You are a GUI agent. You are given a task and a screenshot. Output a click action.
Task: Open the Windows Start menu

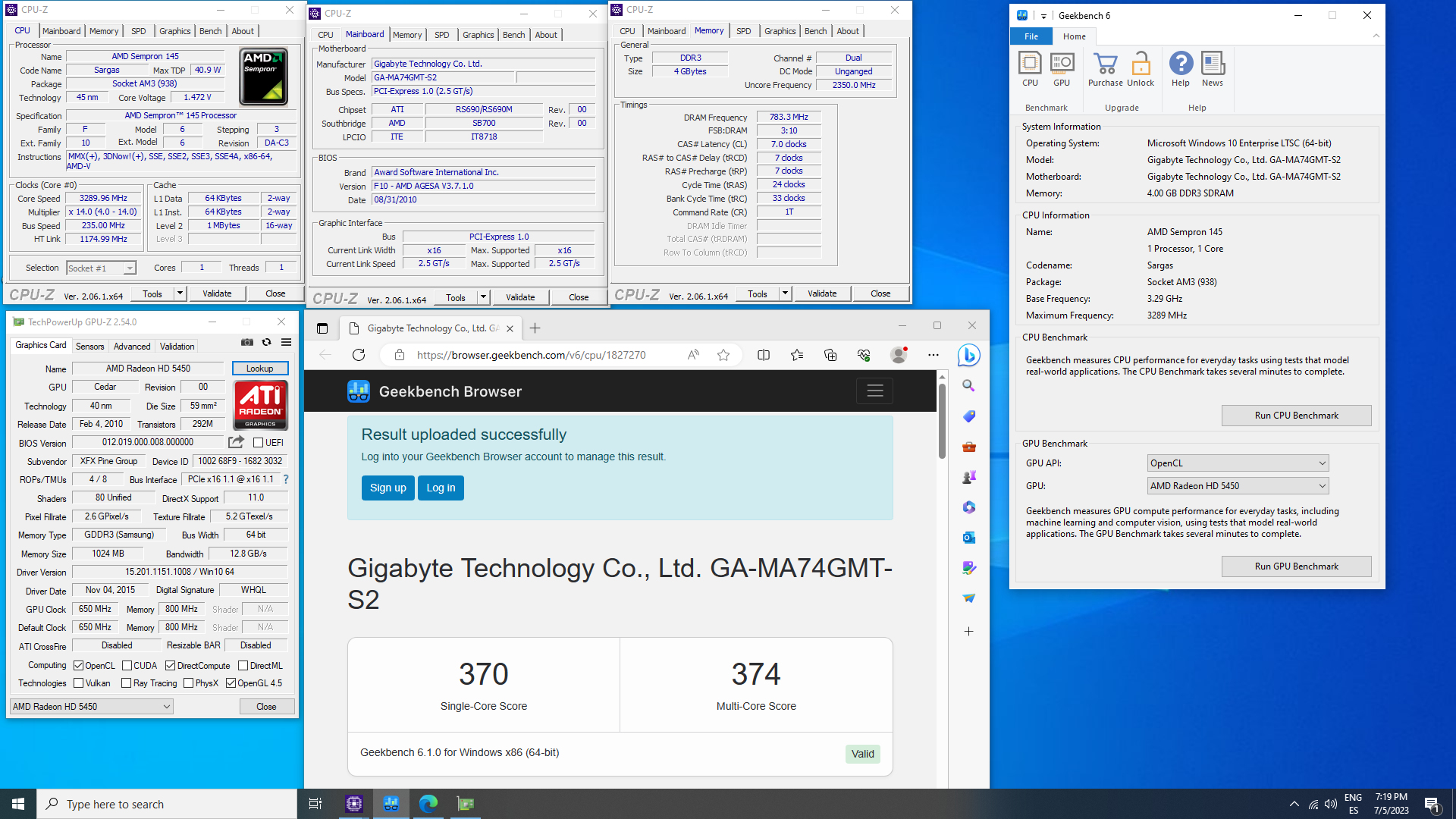[x=18, y=804]
